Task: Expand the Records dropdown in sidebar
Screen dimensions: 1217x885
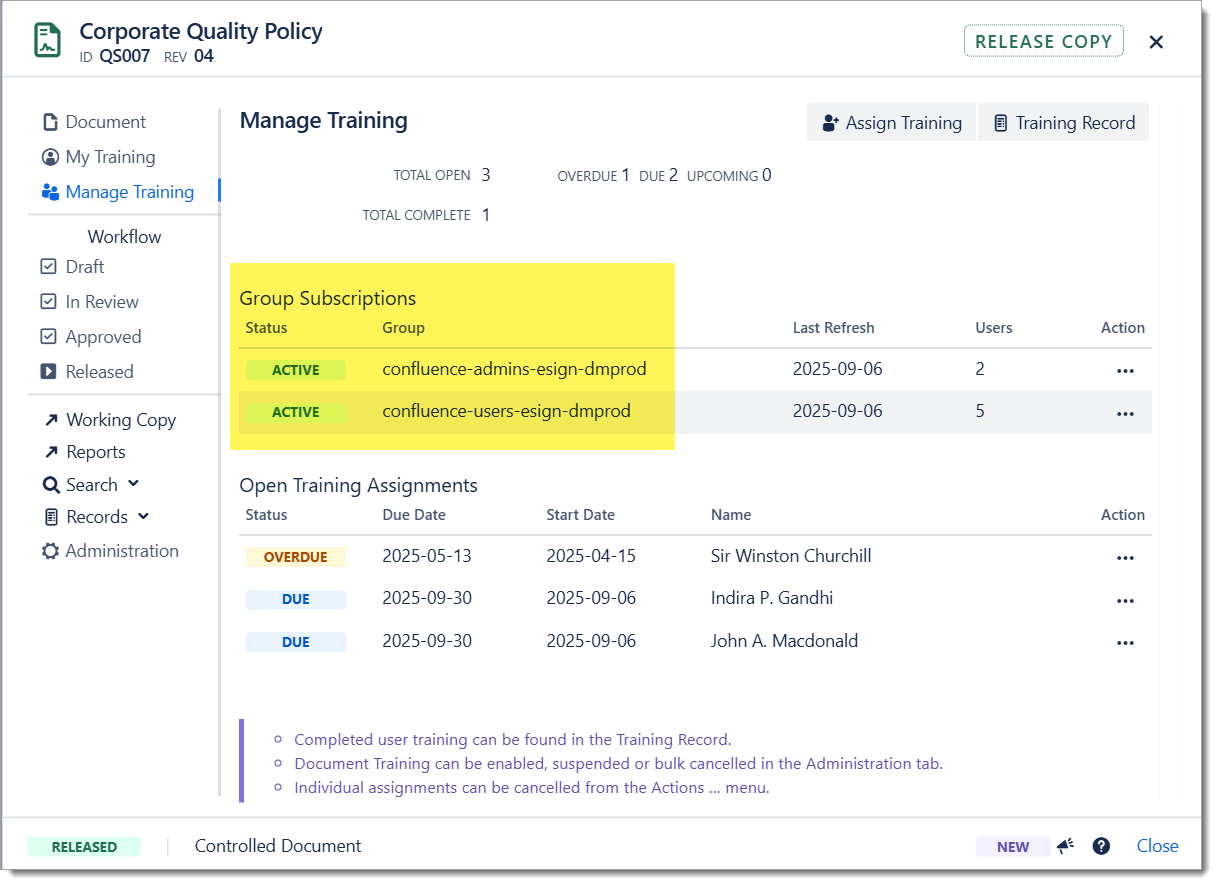Action: click(x=96, y=517)
